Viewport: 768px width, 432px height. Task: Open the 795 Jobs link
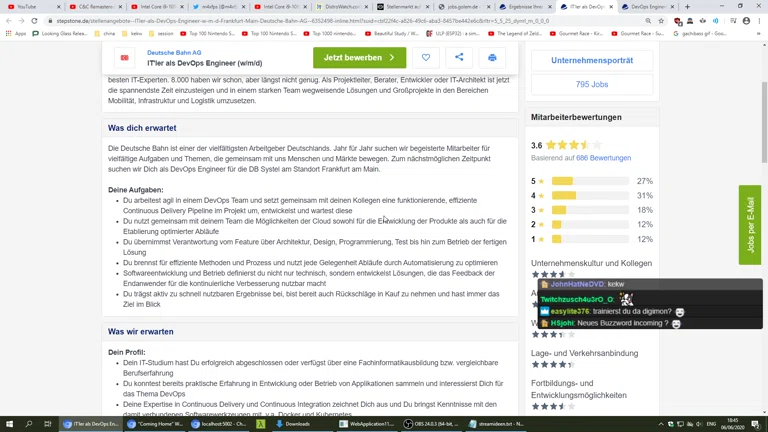592,84
